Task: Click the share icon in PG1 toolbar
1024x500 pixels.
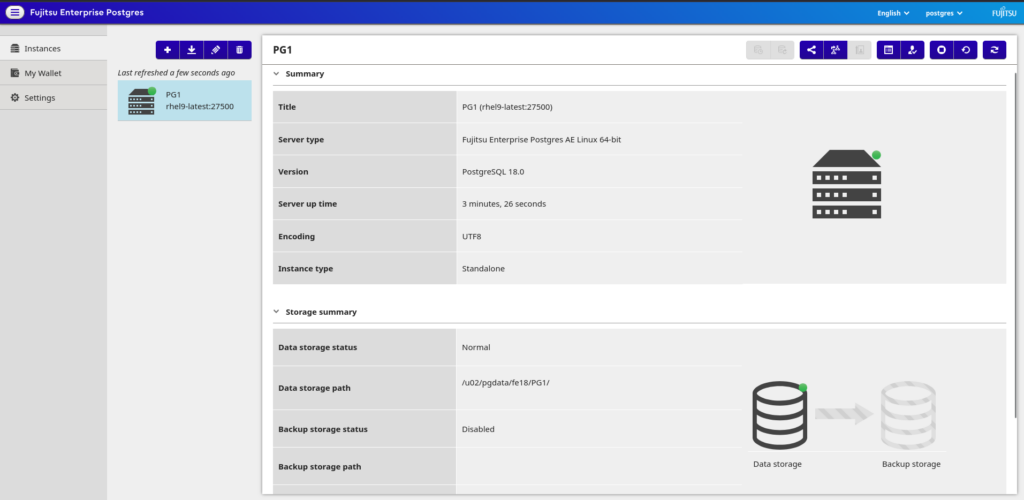Action: [x=811, y=50]
